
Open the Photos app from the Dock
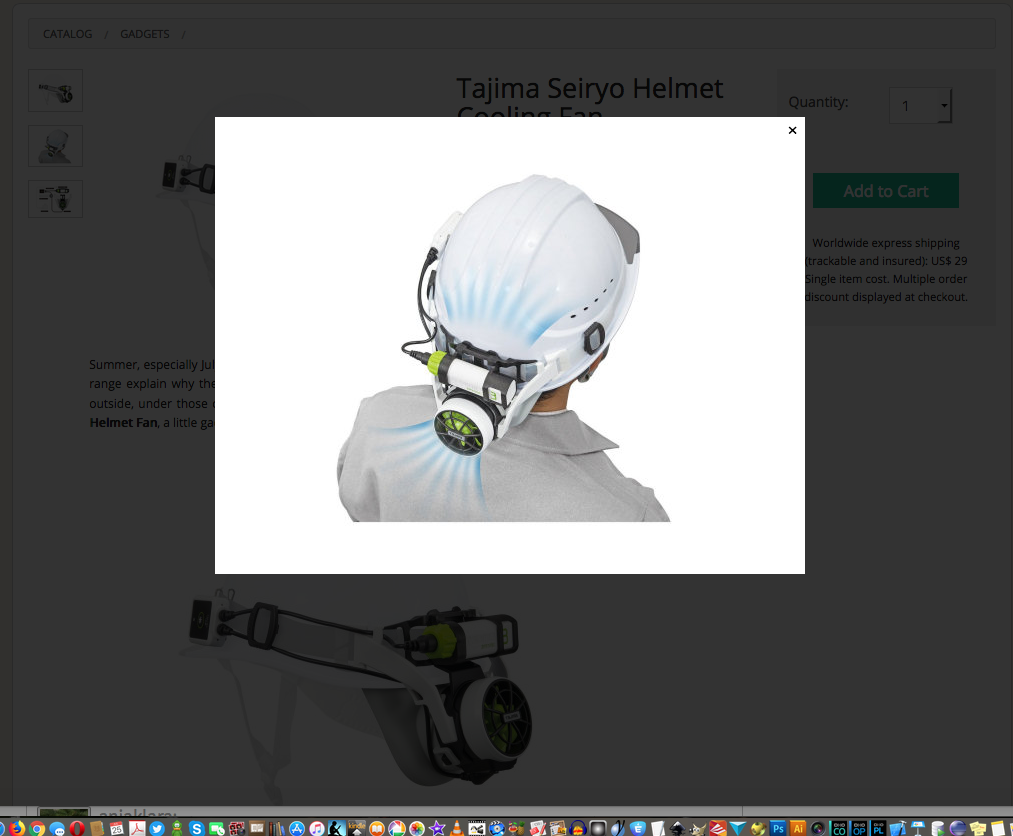417,828
